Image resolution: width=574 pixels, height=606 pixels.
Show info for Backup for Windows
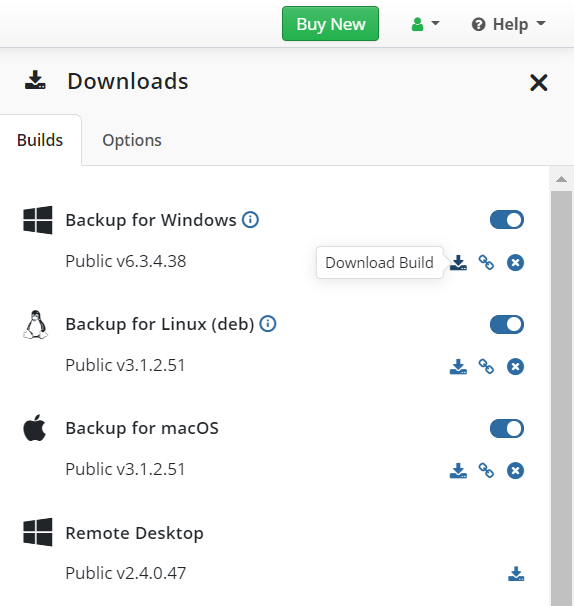coord(250,220)
